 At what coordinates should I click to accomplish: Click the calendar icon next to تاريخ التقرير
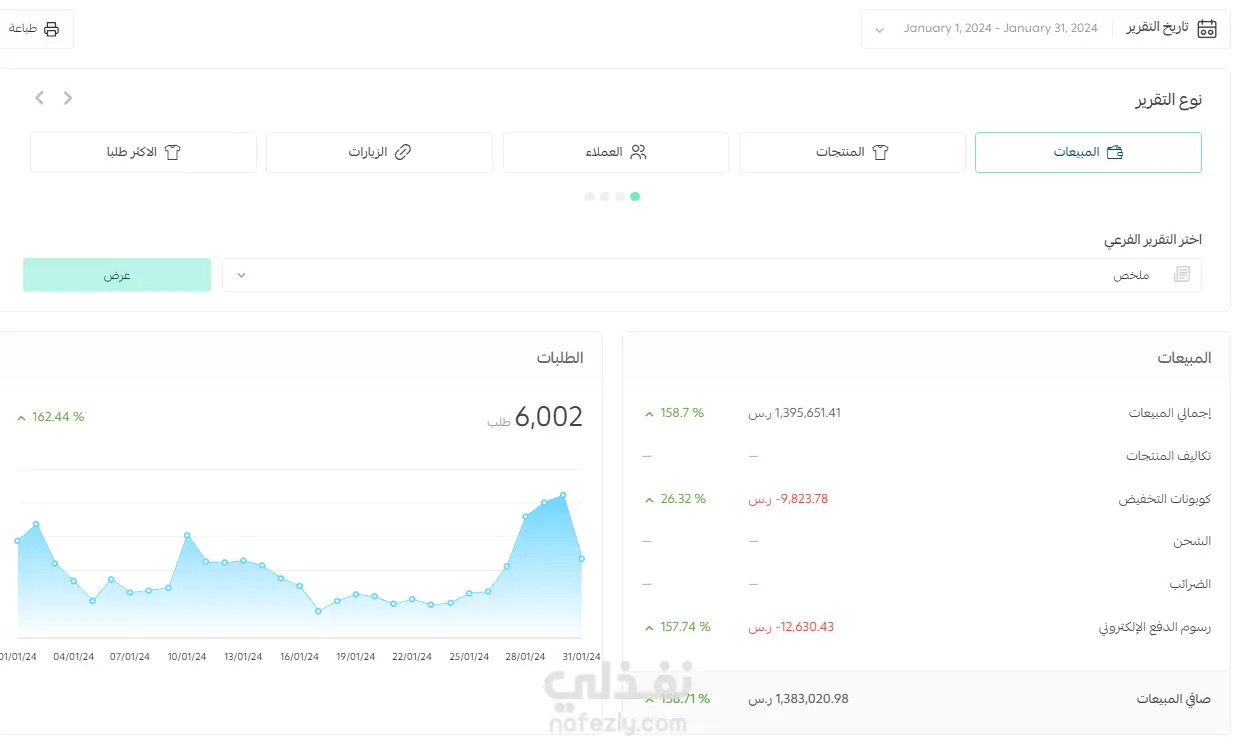pos(1207,28)
